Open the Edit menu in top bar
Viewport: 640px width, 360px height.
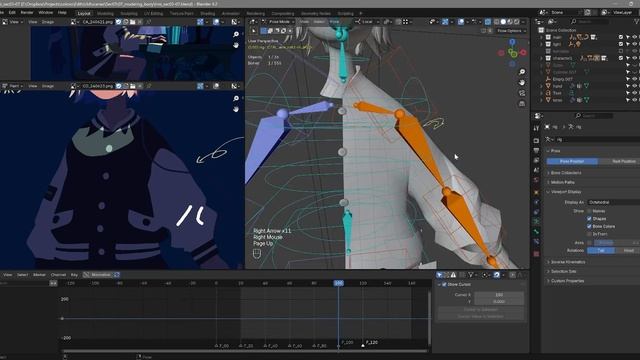12,13
